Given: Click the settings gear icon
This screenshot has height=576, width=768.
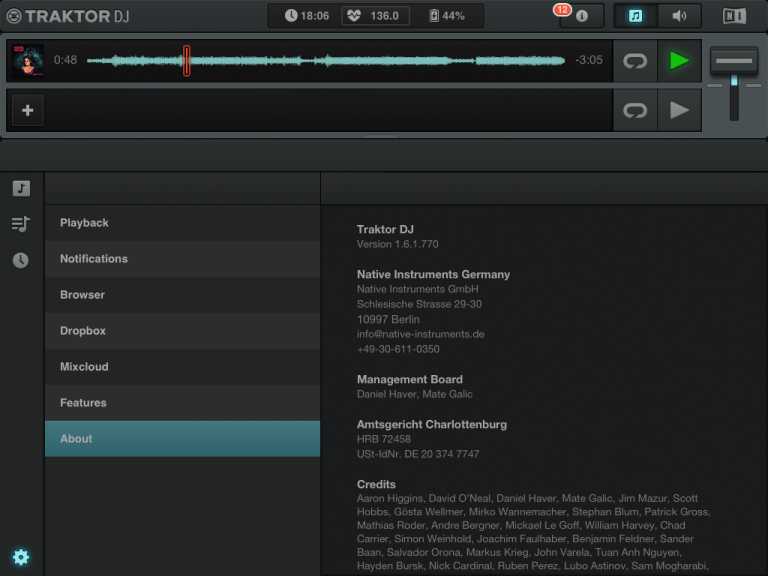Looking at the screenshot, I should (x=21, y=557).
